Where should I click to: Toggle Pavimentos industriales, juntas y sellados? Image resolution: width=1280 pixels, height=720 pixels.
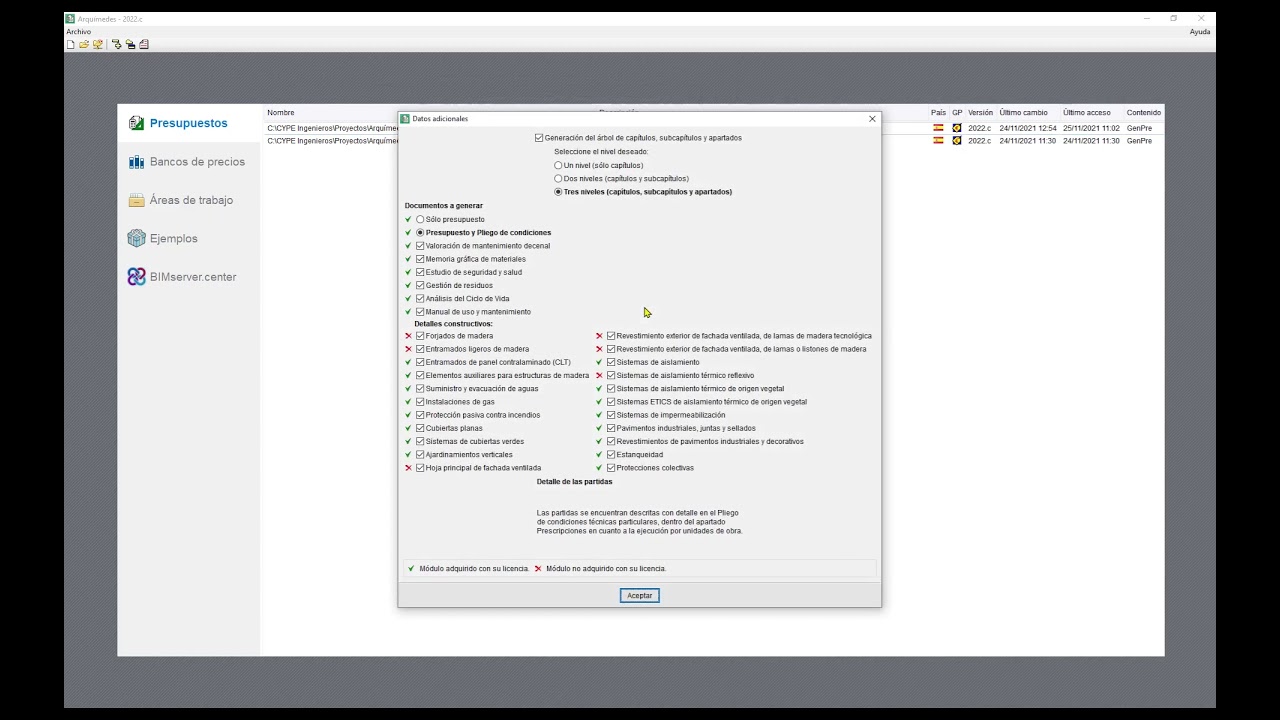click(611, 428)
